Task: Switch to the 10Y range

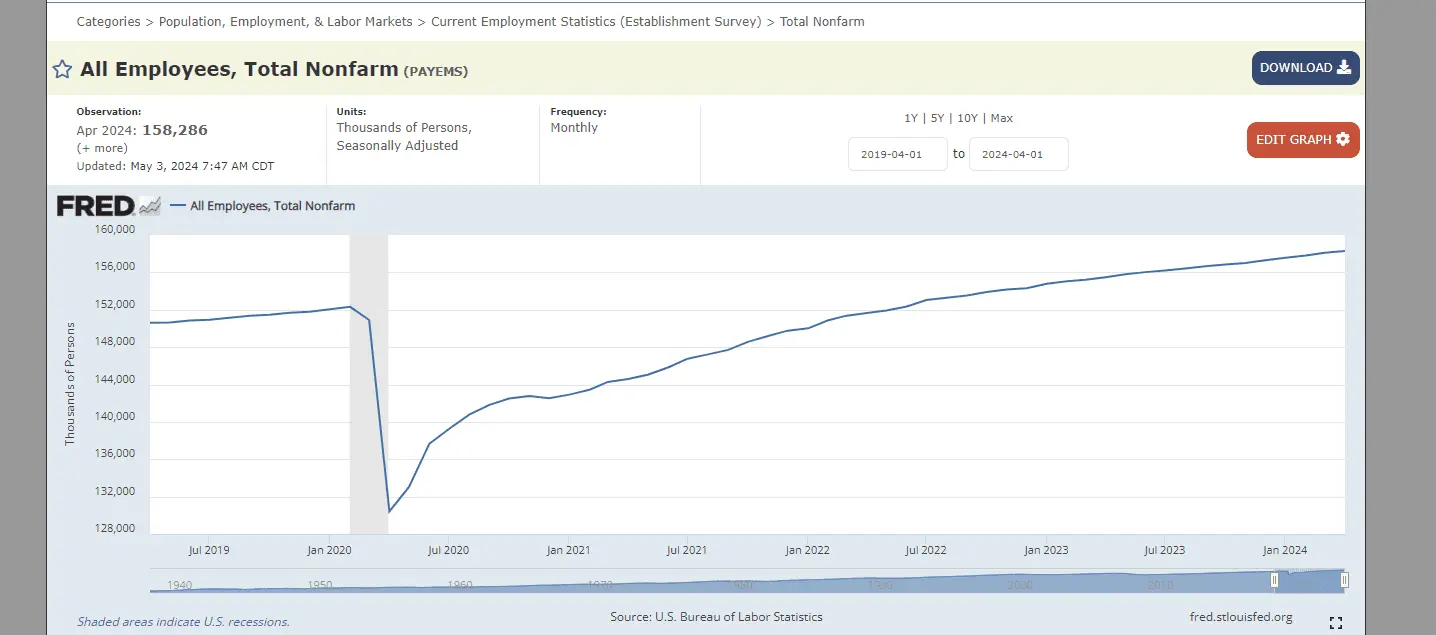Action: [x=967, y=118]
